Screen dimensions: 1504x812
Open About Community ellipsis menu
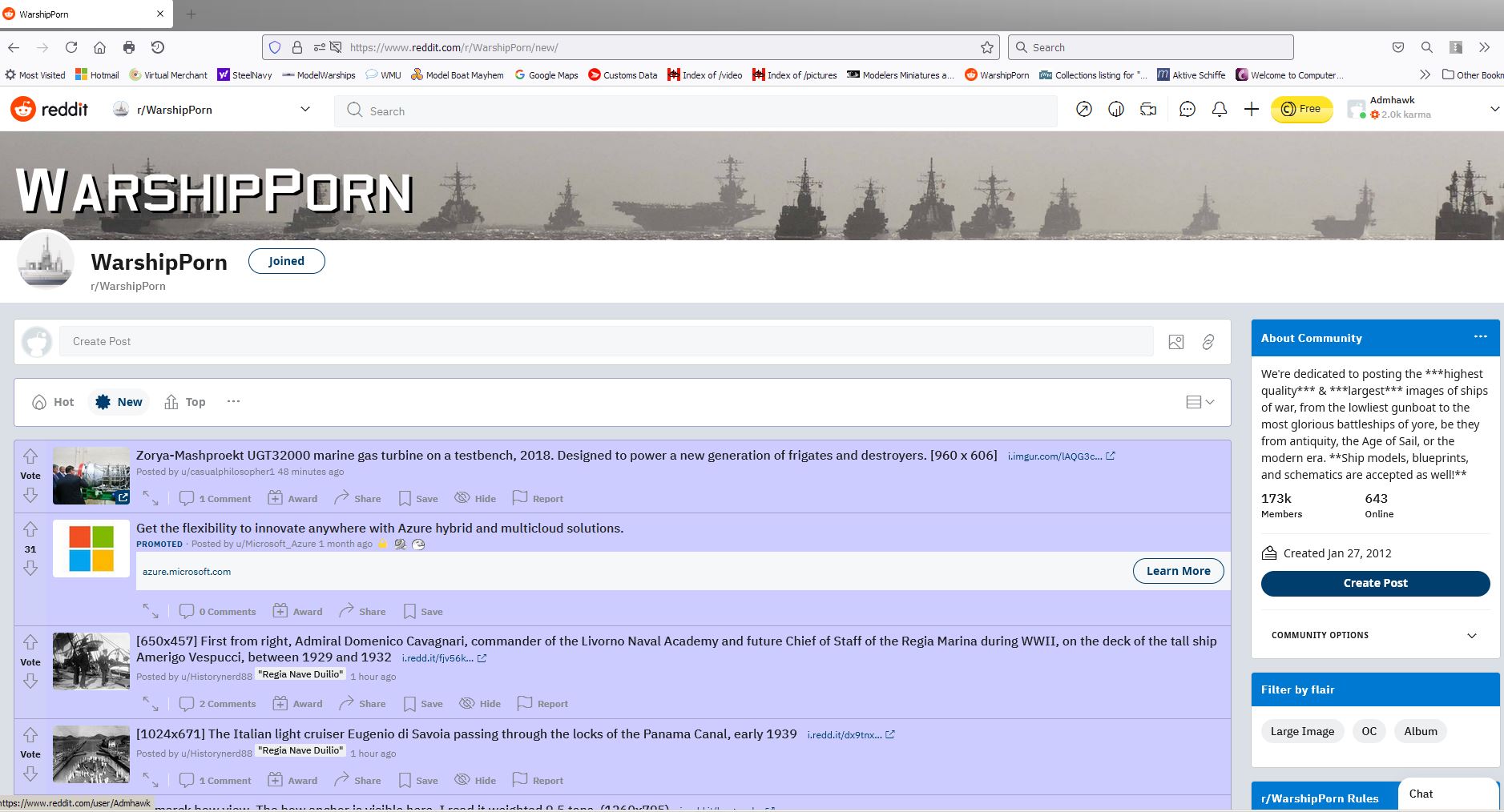[x=1480, y=336]
